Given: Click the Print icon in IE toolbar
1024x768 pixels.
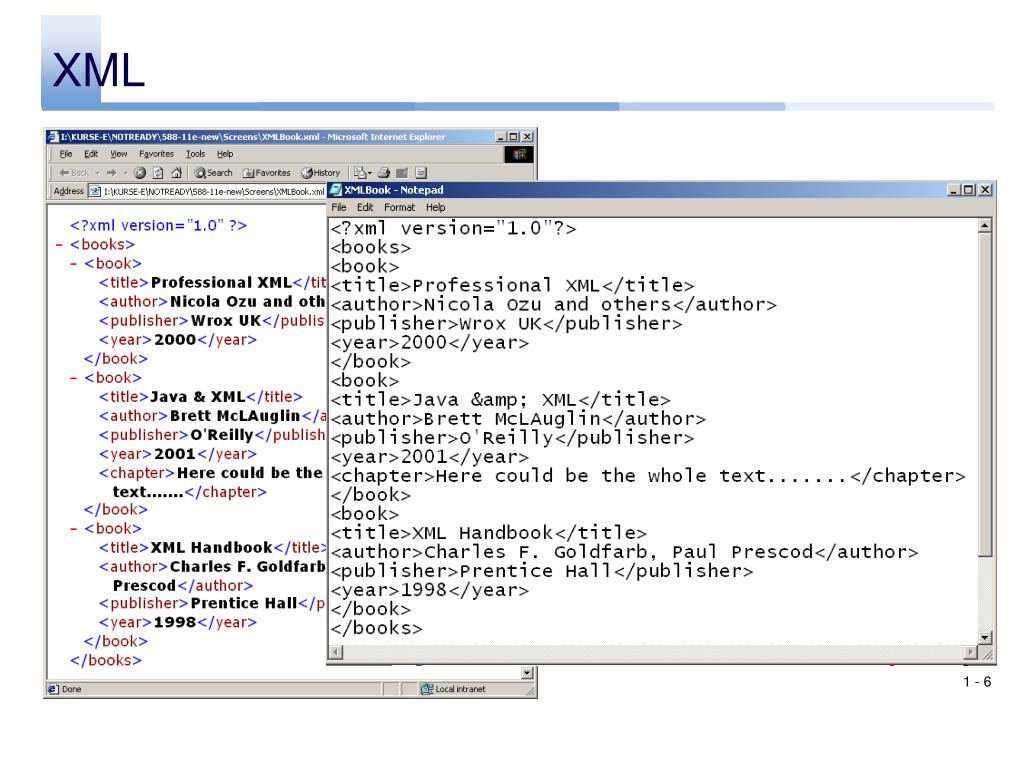Looking at the screenshot, I should (x=384, y=173).
